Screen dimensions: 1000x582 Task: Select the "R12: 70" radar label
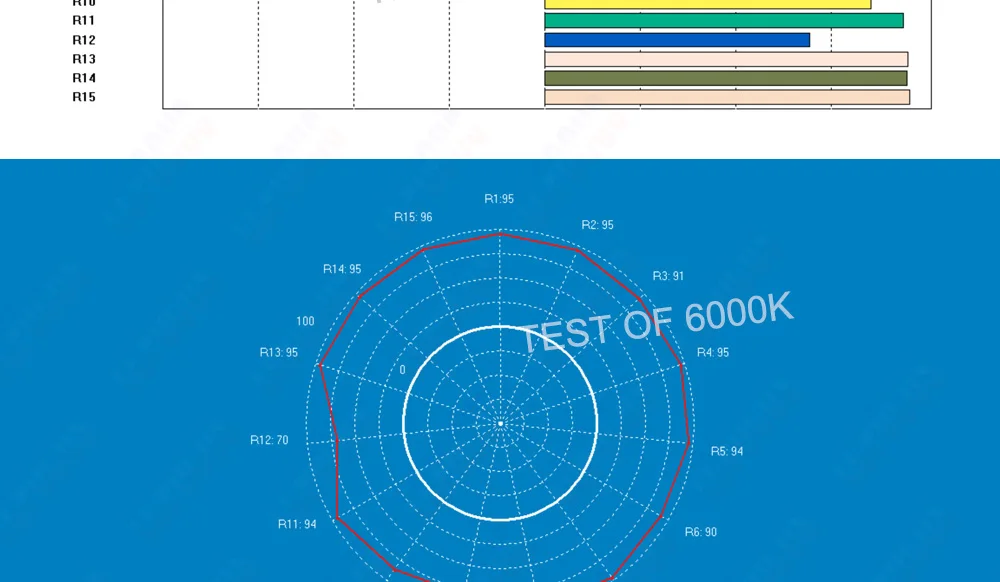[269, 440]
